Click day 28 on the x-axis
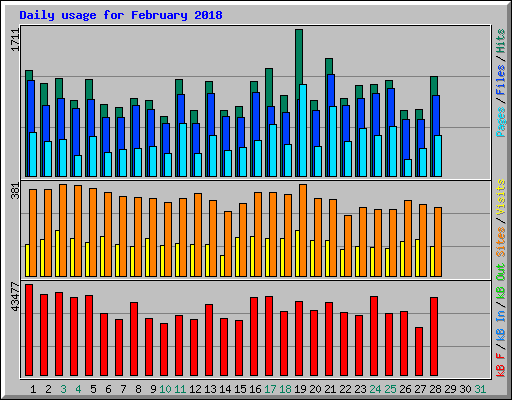Viewport: 512px width, 400px height. (x=435, y=389)
